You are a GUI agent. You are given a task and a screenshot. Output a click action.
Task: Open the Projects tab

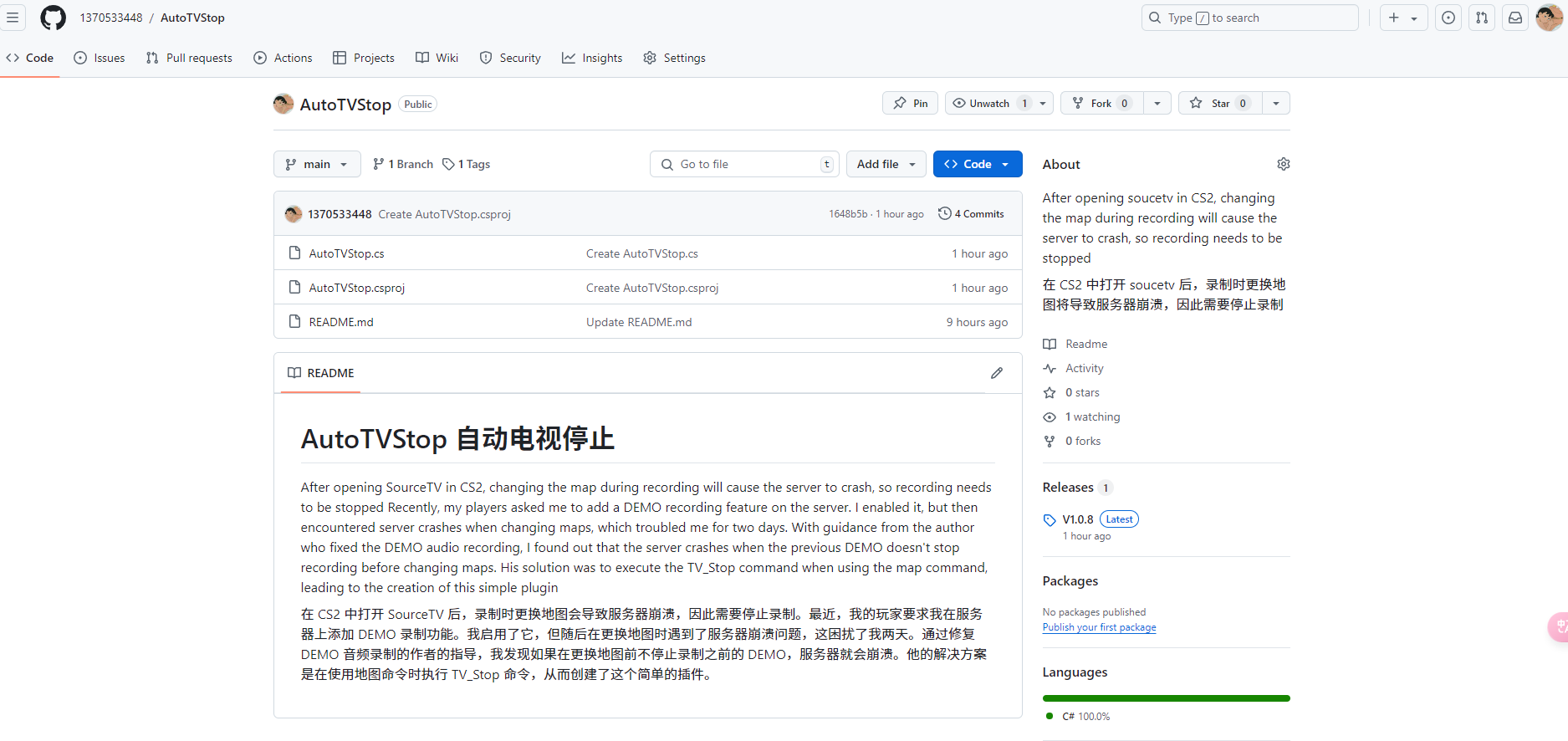tap(364, 58)
